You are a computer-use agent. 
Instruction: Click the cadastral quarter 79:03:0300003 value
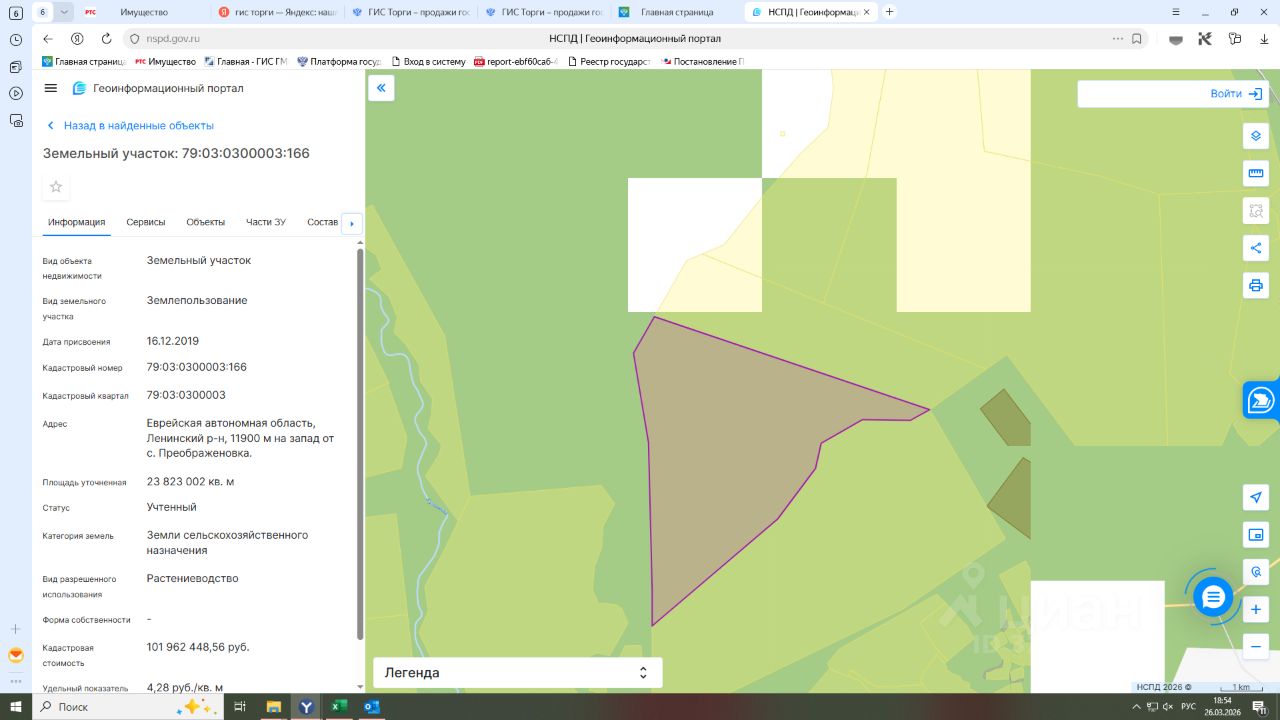tap(186, 395)
